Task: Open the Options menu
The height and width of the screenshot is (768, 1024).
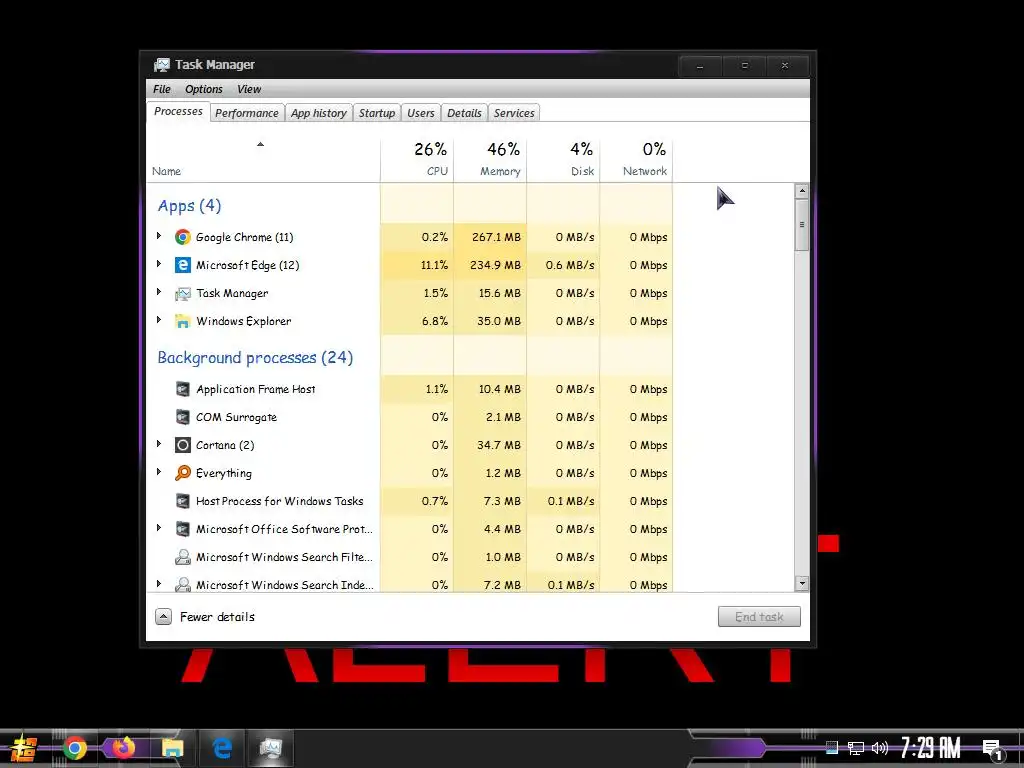Action: coord(204,89)
